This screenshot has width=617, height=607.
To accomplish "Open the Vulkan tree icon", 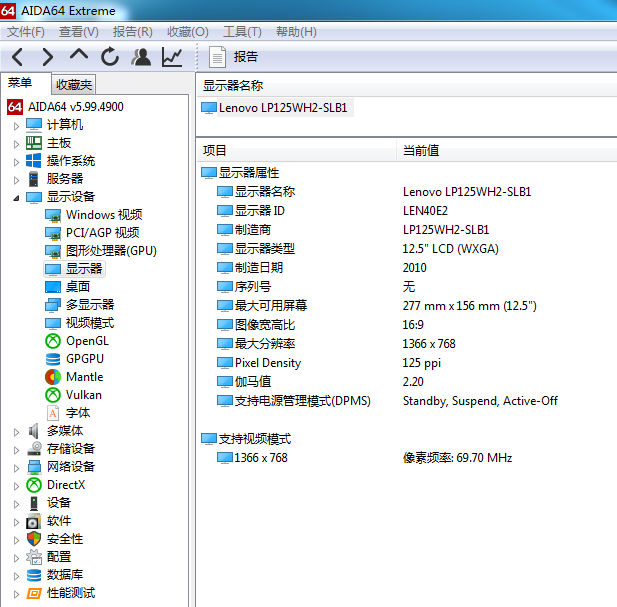I will 53,395.
